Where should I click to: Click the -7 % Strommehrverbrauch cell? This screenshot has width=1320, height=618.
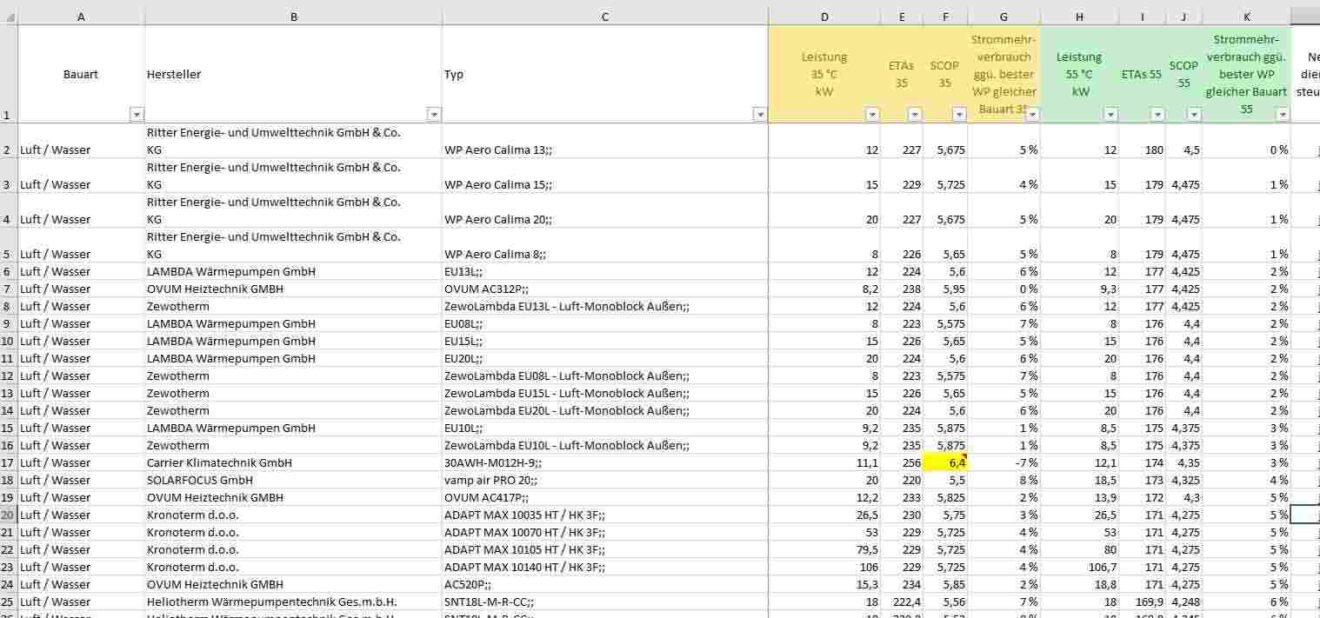coord(1005,463)
